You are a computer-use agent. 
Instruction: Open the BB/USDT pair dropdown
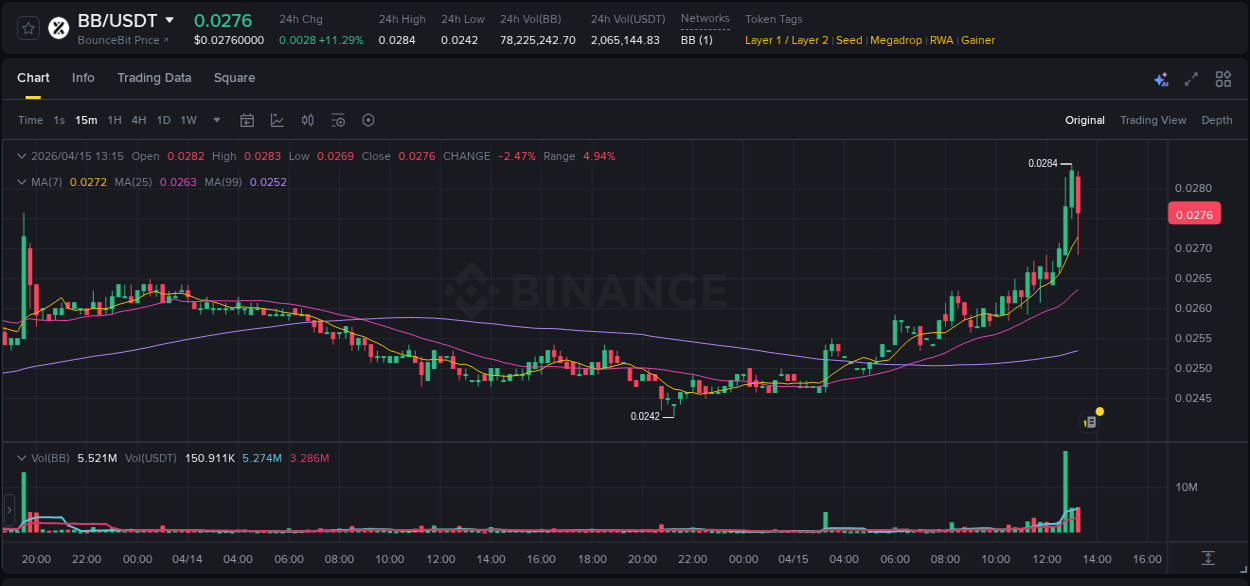(x=170, y=19)
